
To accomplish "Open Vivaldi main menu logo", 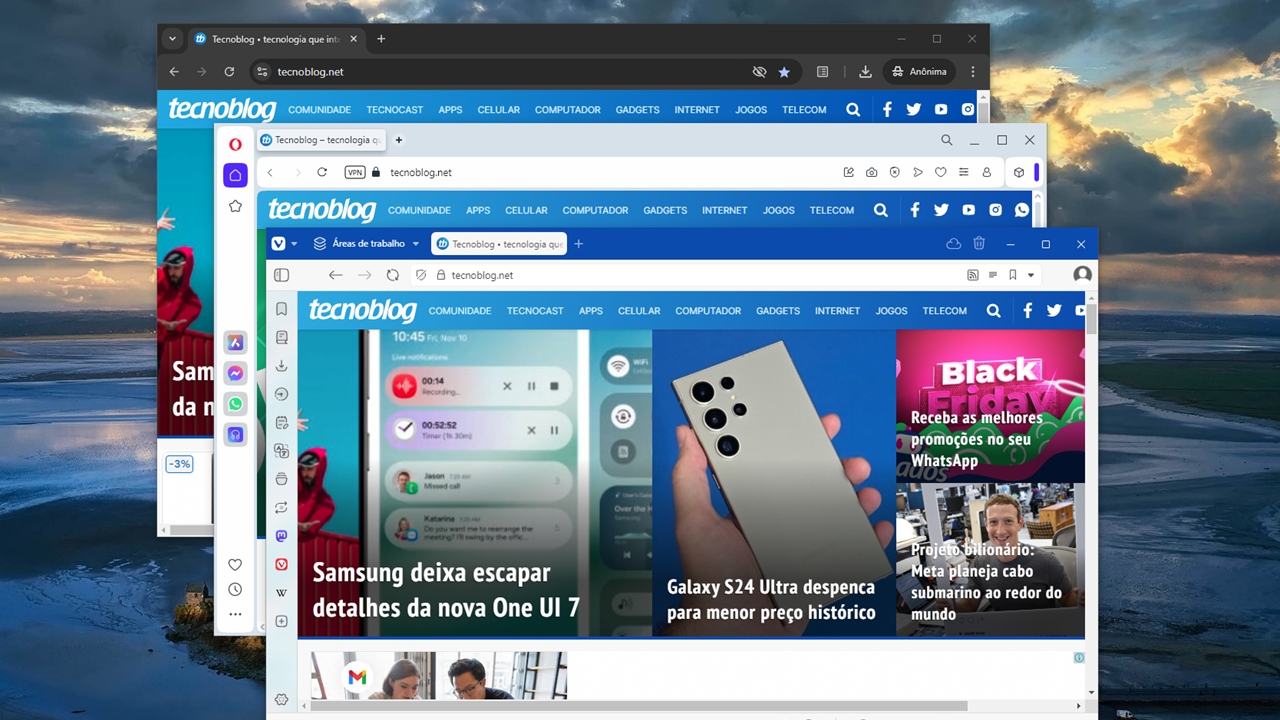I will pos(279,244).
